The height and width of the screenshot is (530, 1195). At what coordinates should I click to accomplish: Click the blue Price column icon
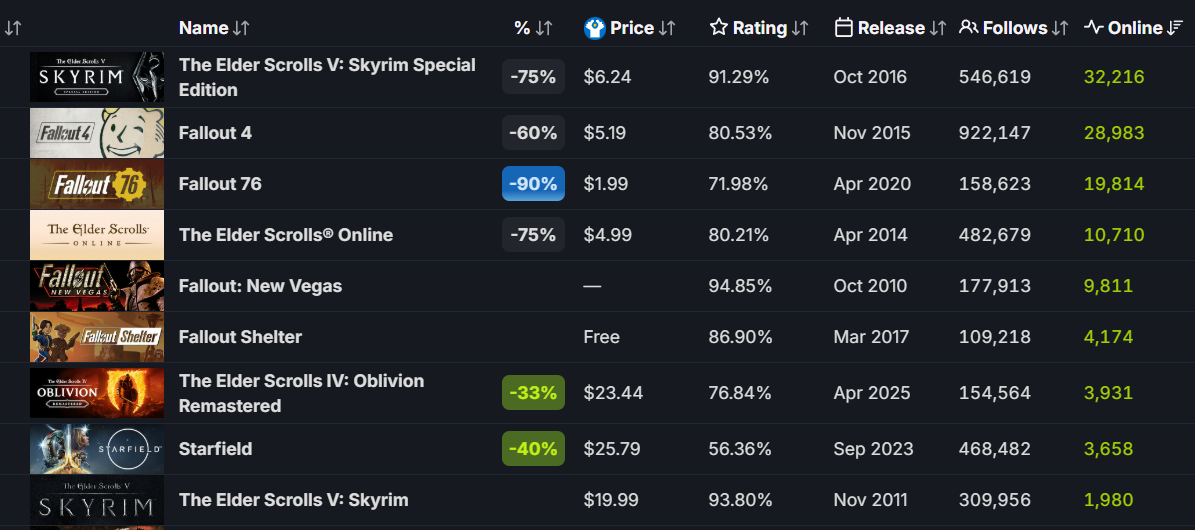595,28
